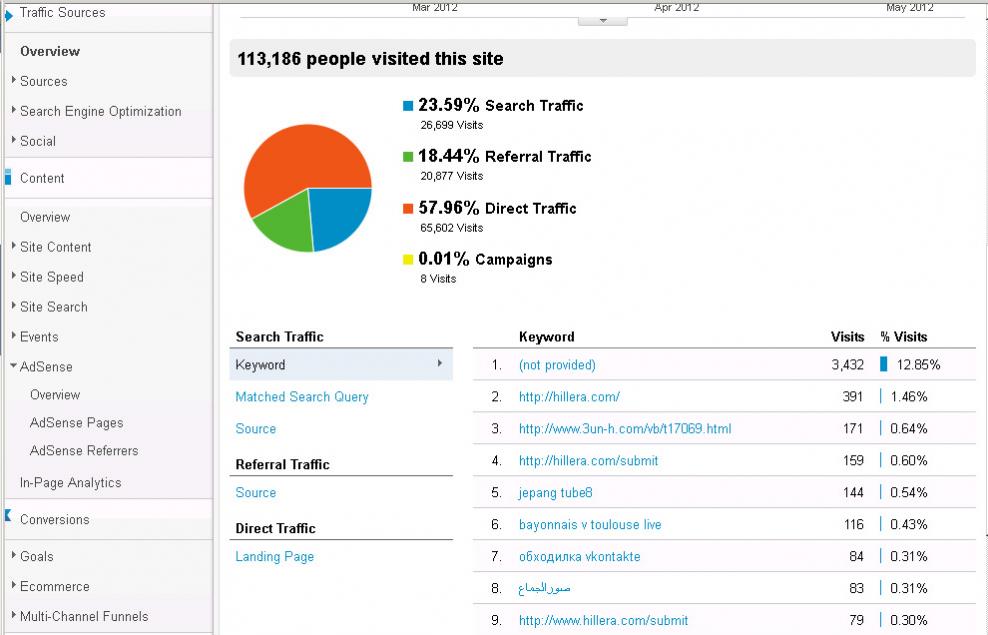Open the chart timeline dropdown handle

coord(603,19)
